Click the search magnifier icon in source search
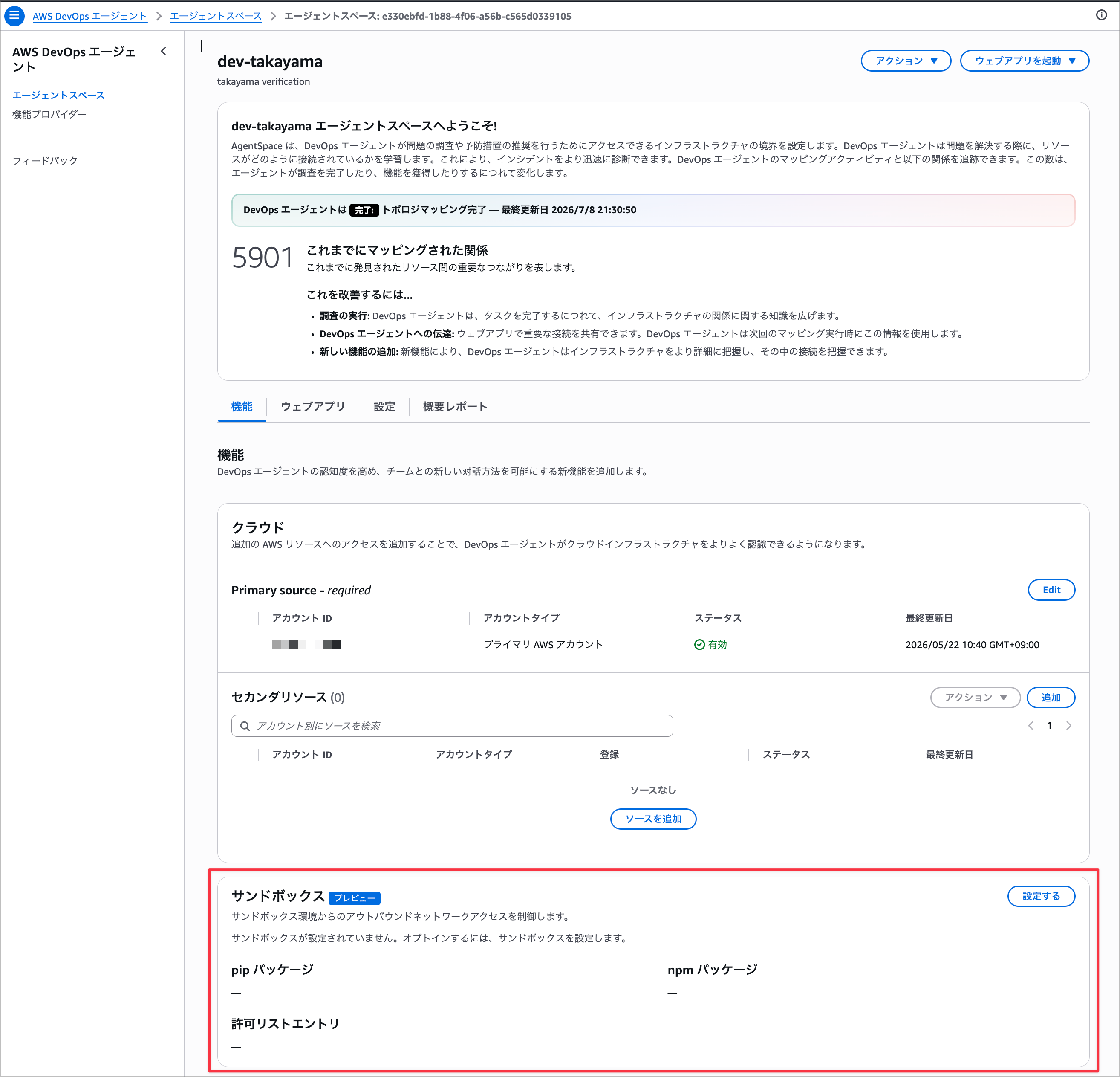The image size is (1120, 1077). point(245,726)
